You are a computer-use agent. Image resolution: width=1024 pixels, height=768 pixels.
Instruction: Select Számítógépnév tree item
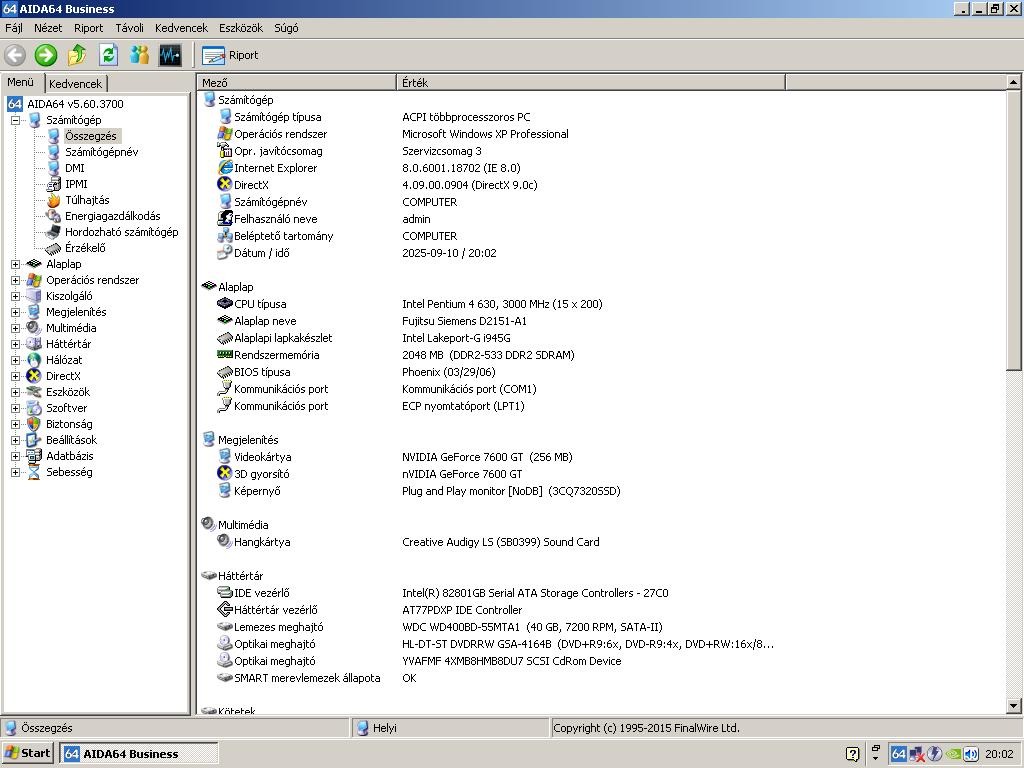(101, 152)
